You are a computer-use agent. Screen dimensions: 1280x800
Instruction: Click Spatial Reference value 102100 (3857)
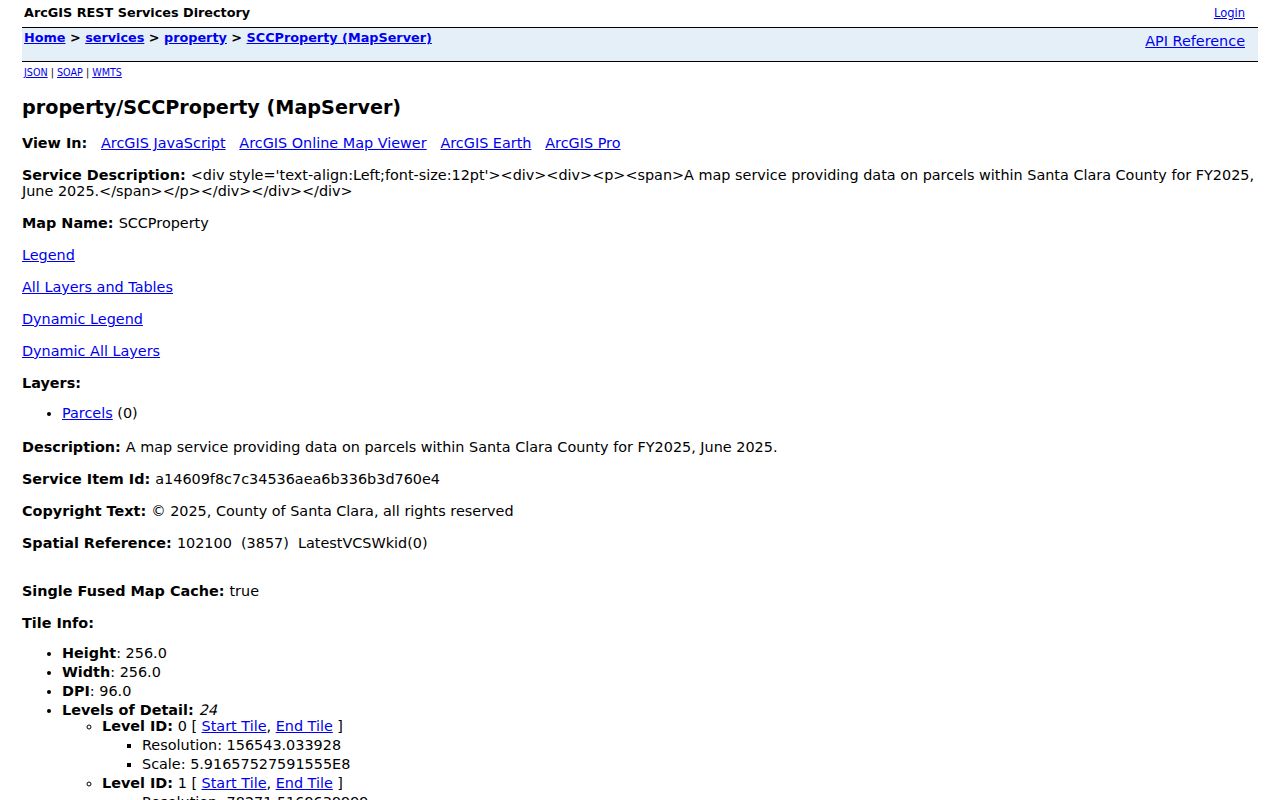click(x=233, y=543)
